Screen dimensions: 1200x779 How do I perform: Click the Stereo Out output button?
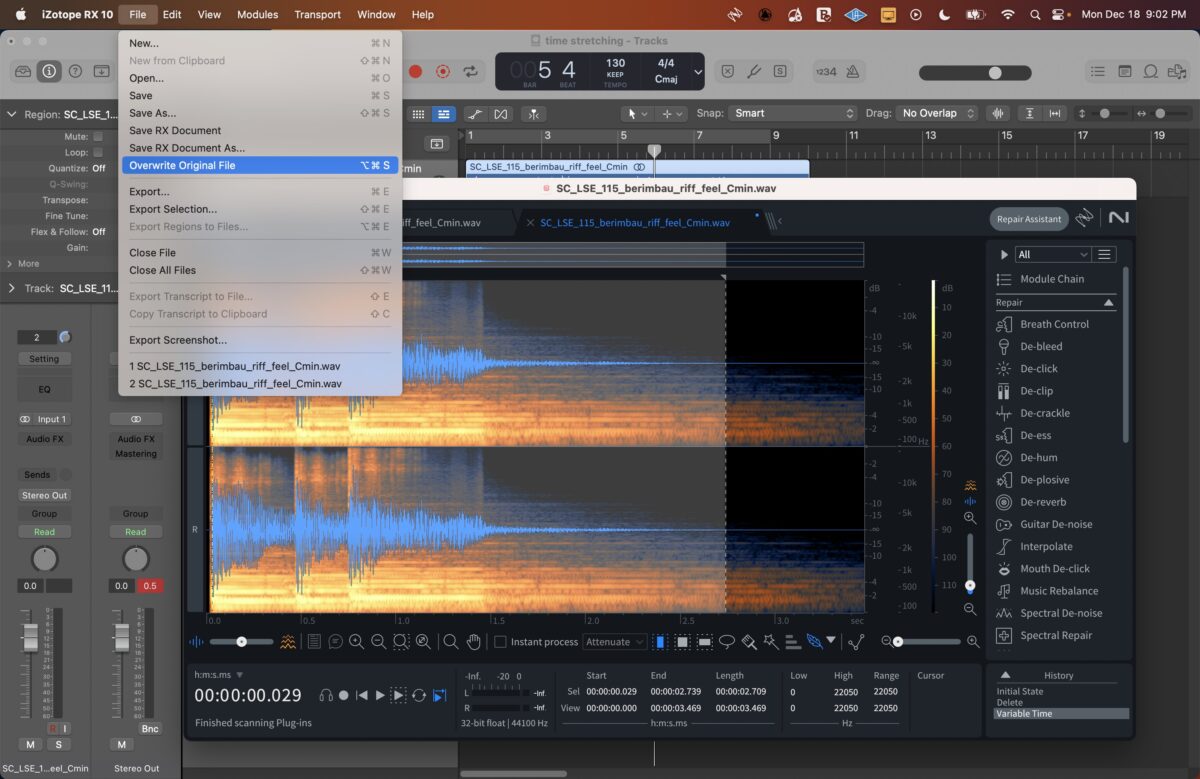coord(44,495)
